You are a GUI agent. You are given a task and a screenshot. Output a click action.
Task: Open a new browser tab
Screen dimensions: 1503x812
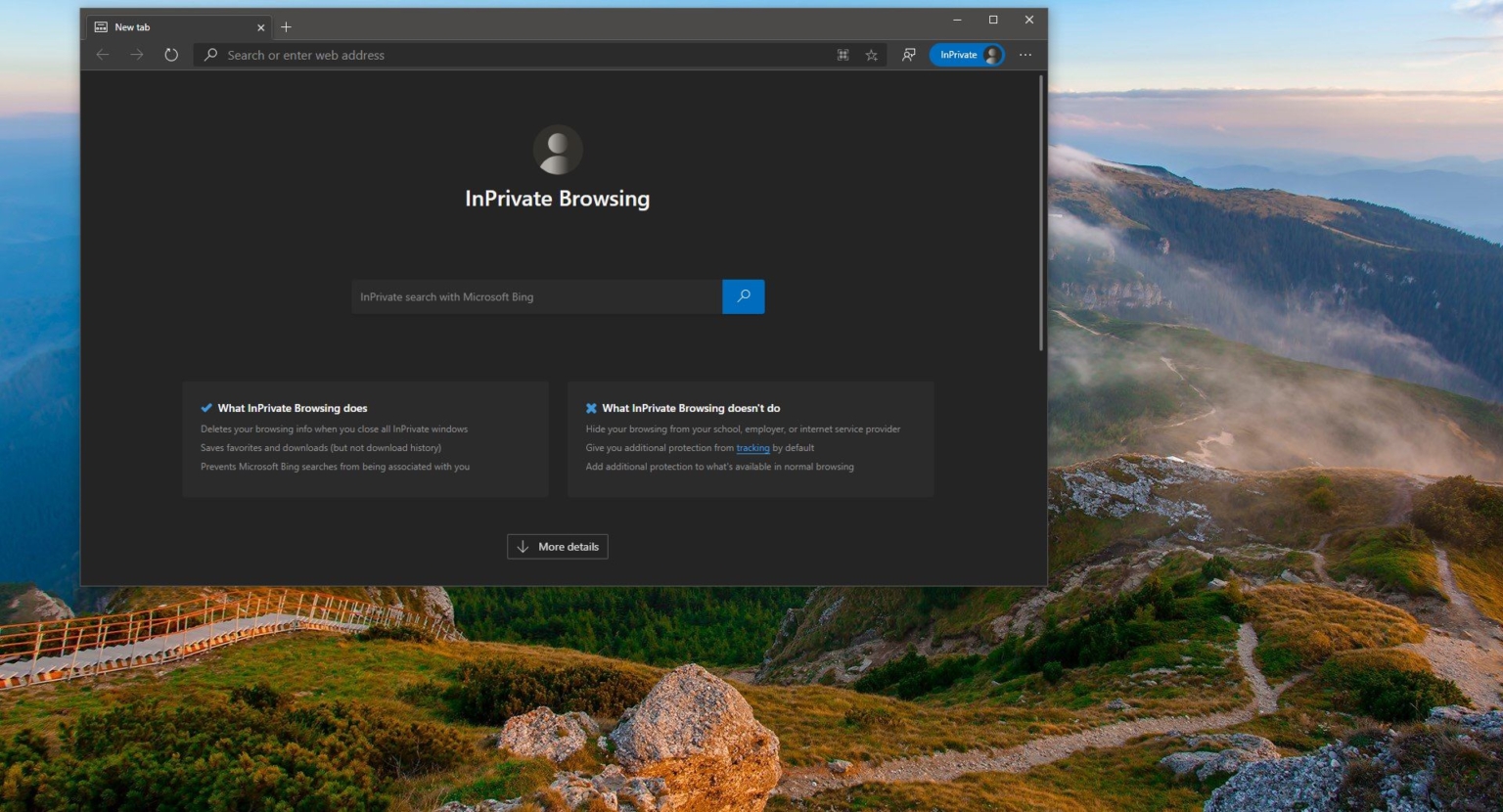286,26
